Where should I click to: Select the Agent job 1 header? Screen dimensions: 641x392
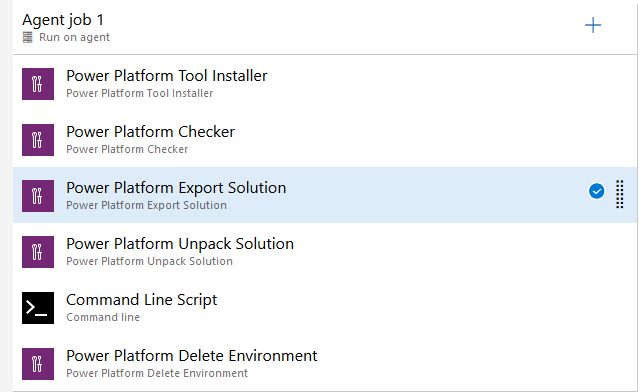[325, 27]
